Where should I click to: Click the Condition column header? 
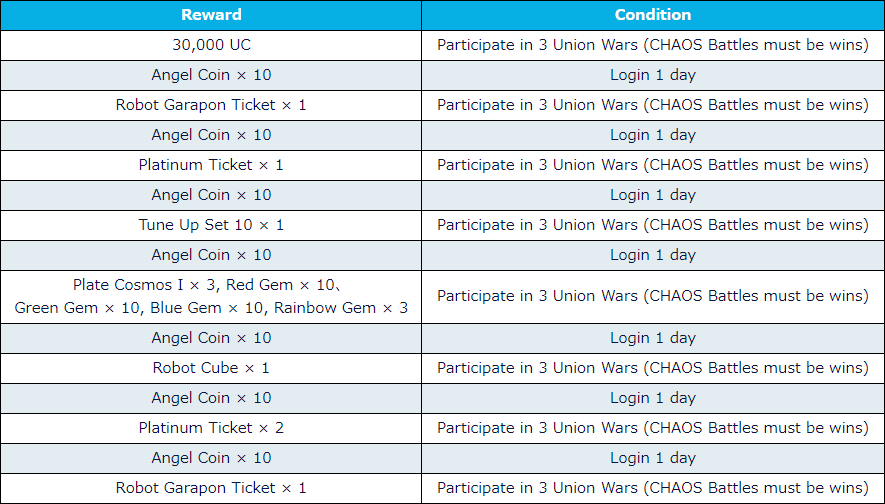pyautogui.click(x=652, y=15)
